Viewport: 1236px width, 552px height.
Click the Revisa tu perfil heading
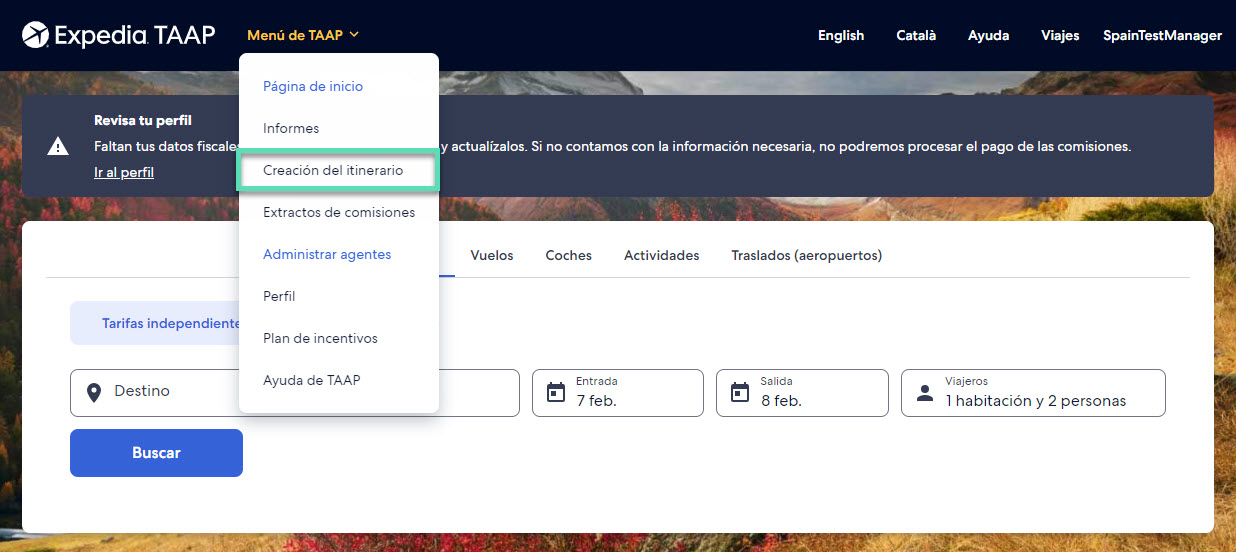(143, 120)
